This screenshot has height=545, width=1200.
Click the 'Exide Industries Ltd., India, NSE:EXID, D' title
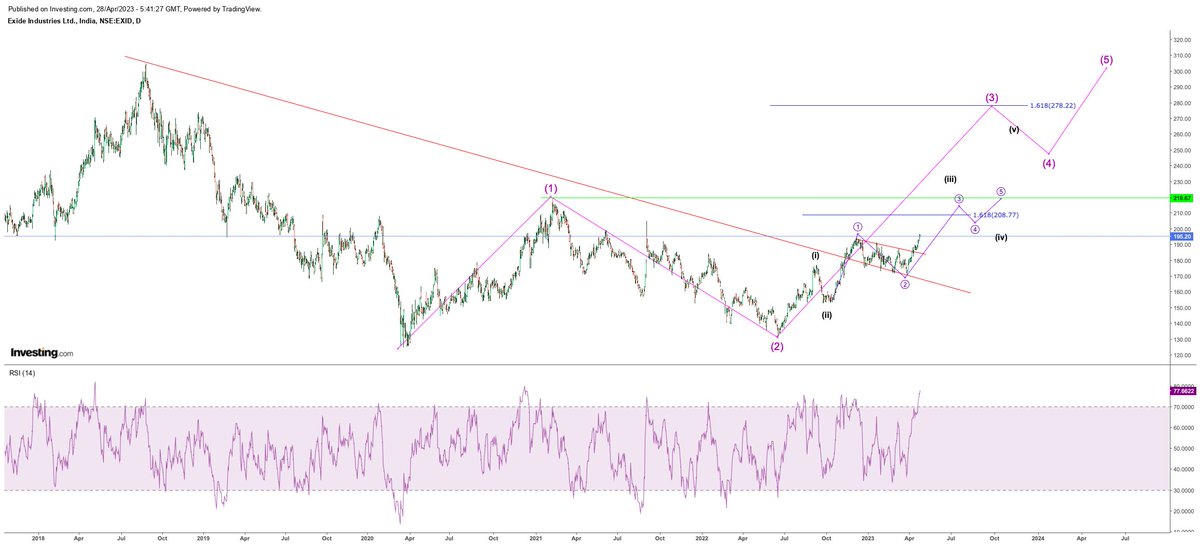point(73,20)
